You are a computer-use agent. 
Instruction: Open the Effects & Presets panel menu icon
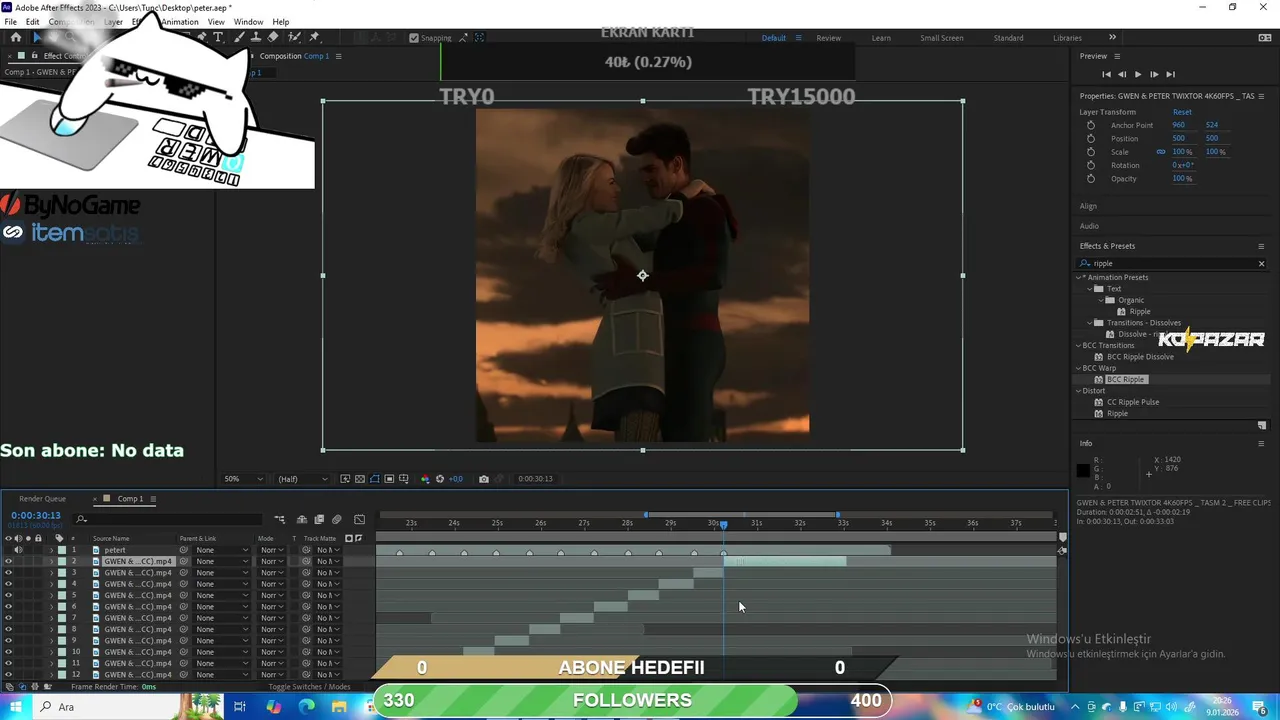click(1261, 246)
